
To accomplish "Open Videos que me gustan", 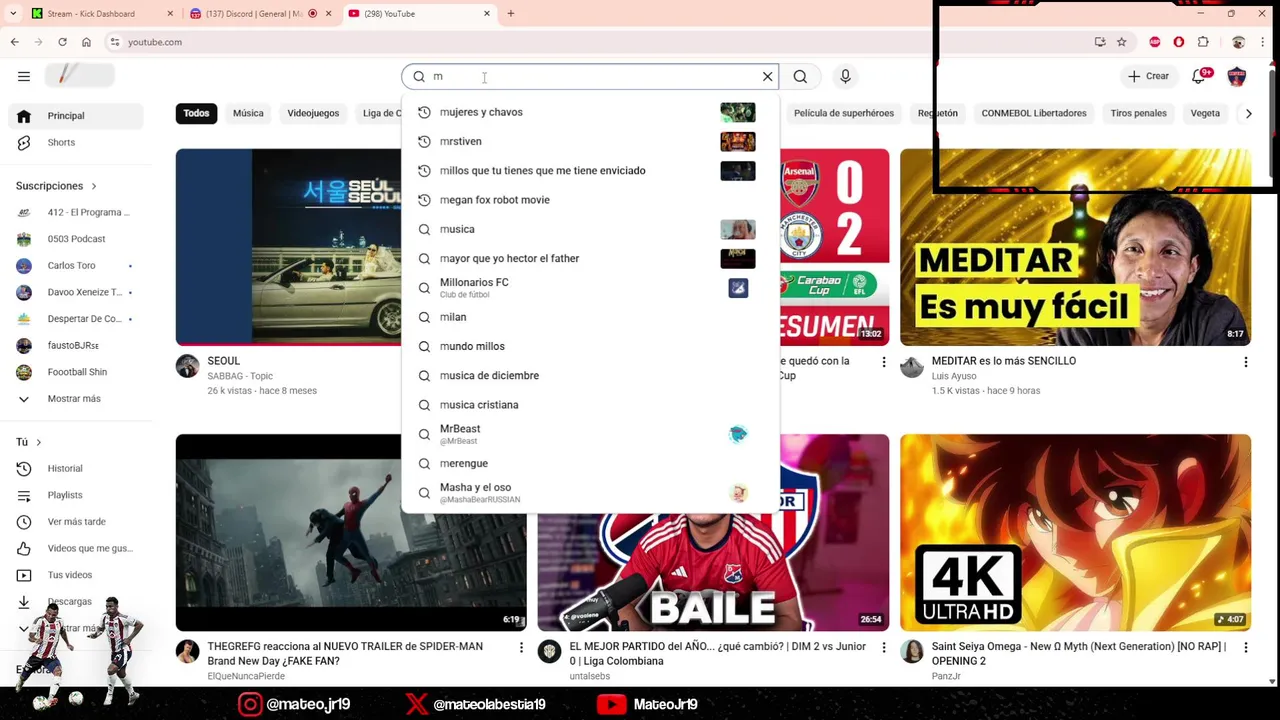I will coord(76,548).
